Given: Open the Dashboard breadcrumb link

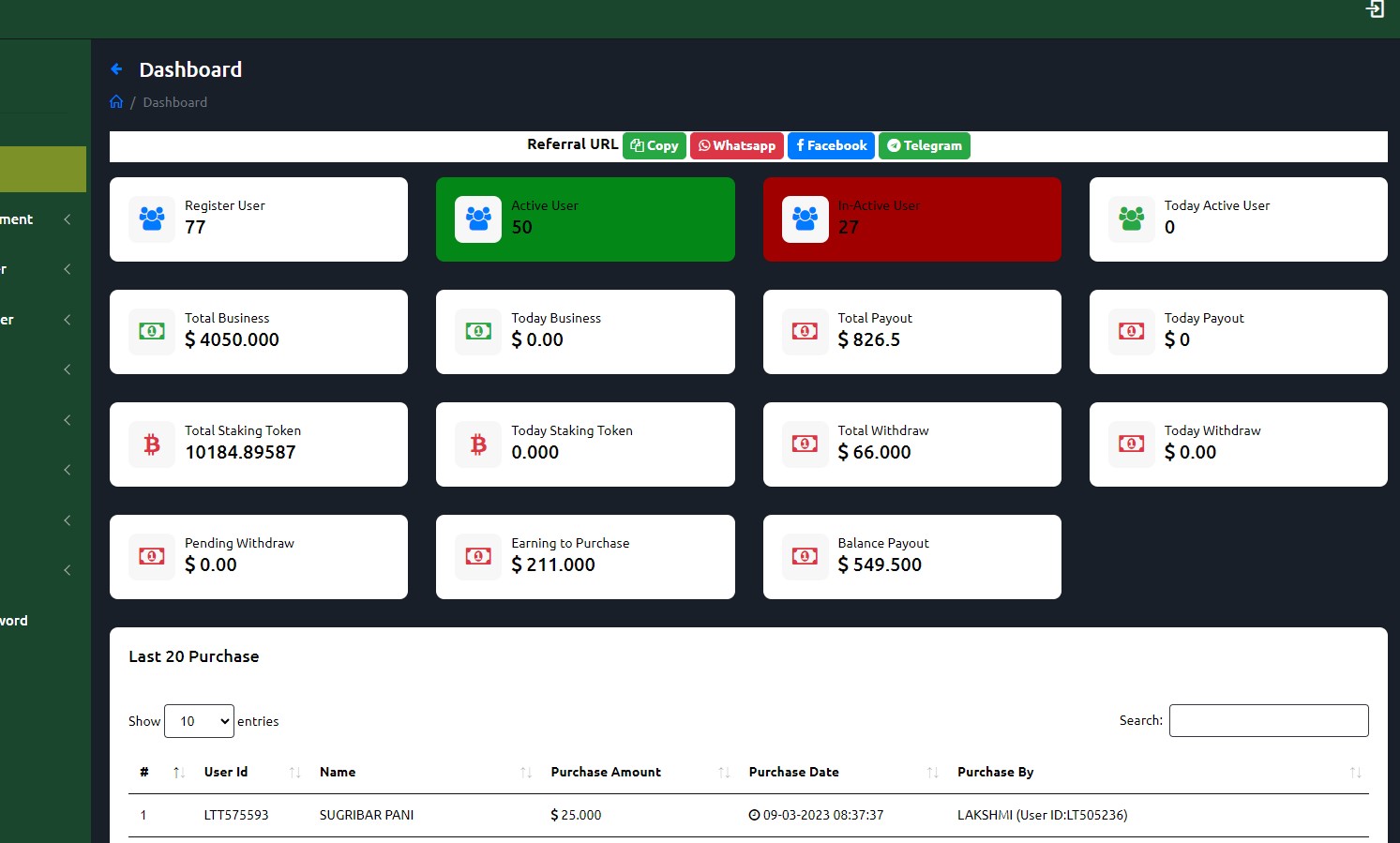Looking at the screenshot, I should tap(174, 102).
